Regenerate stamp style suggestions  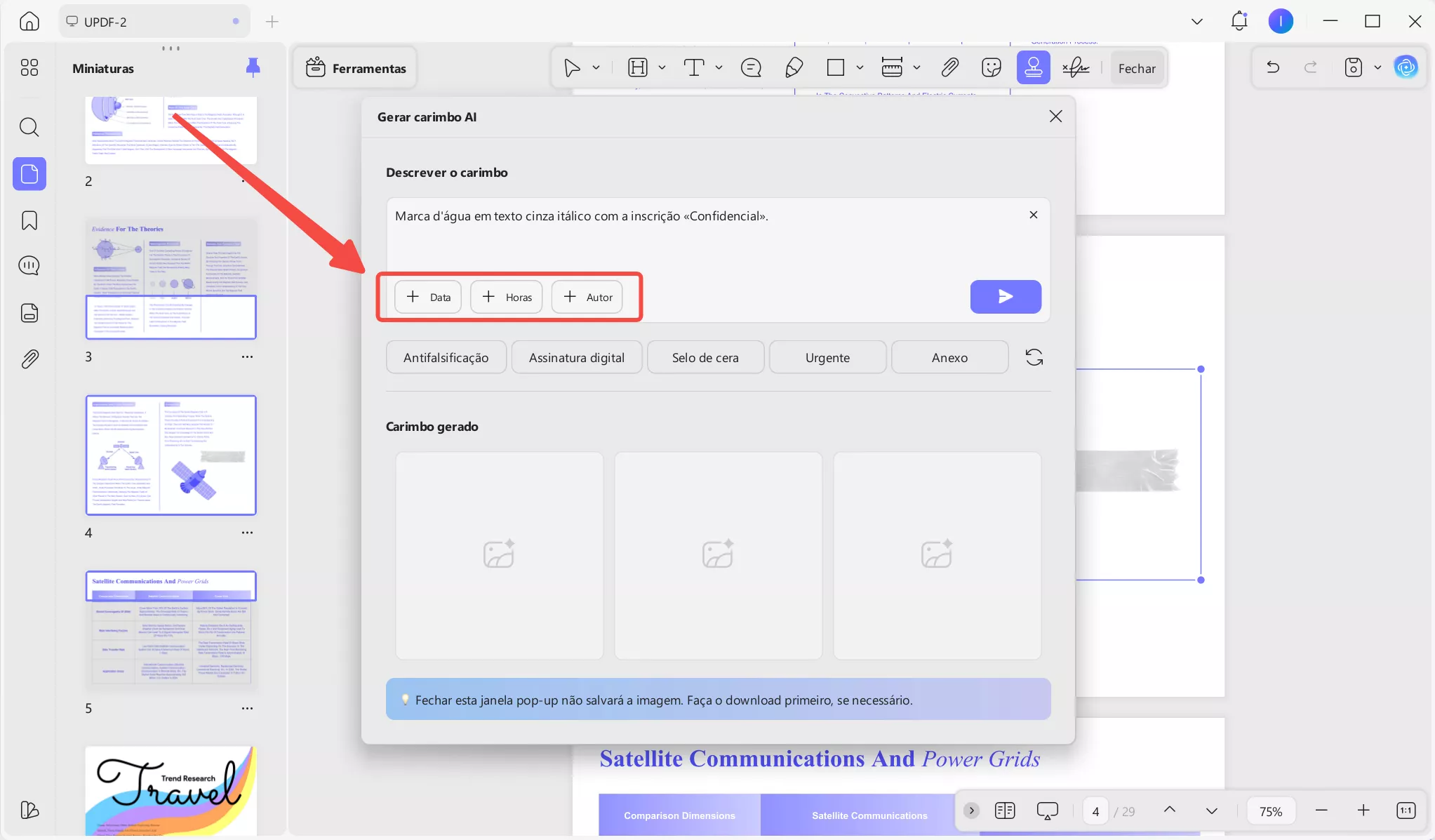point(1033,357)
